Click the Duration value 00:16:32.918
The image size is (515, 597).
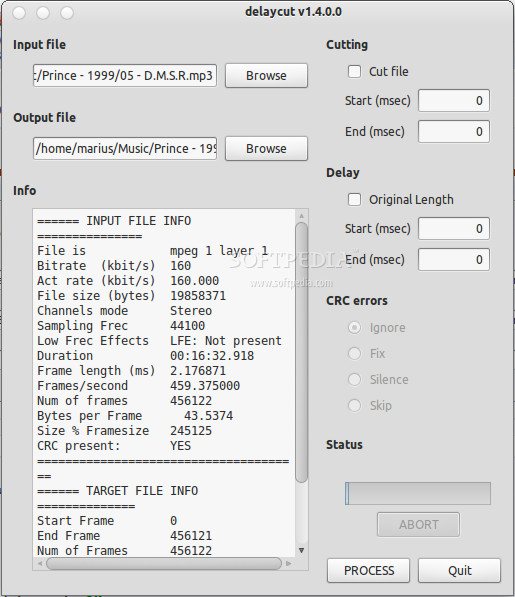click(212, 356)
